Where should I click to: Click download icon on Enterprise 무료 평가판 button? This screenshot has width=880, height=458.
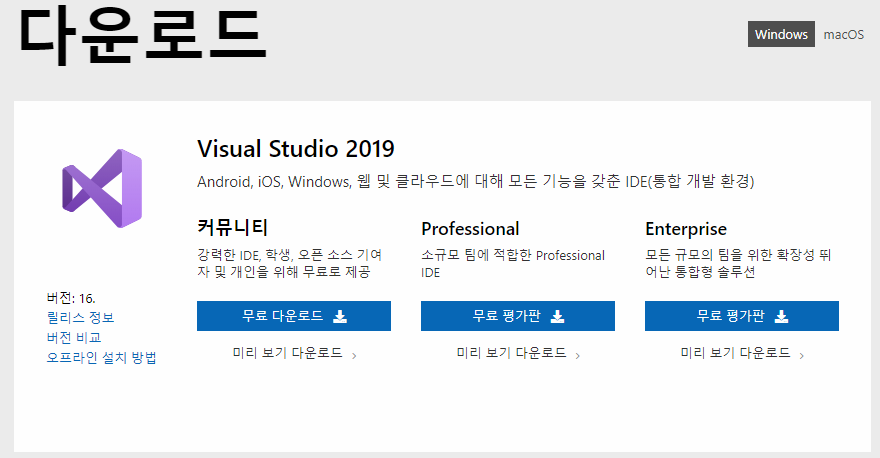(781, 317)
